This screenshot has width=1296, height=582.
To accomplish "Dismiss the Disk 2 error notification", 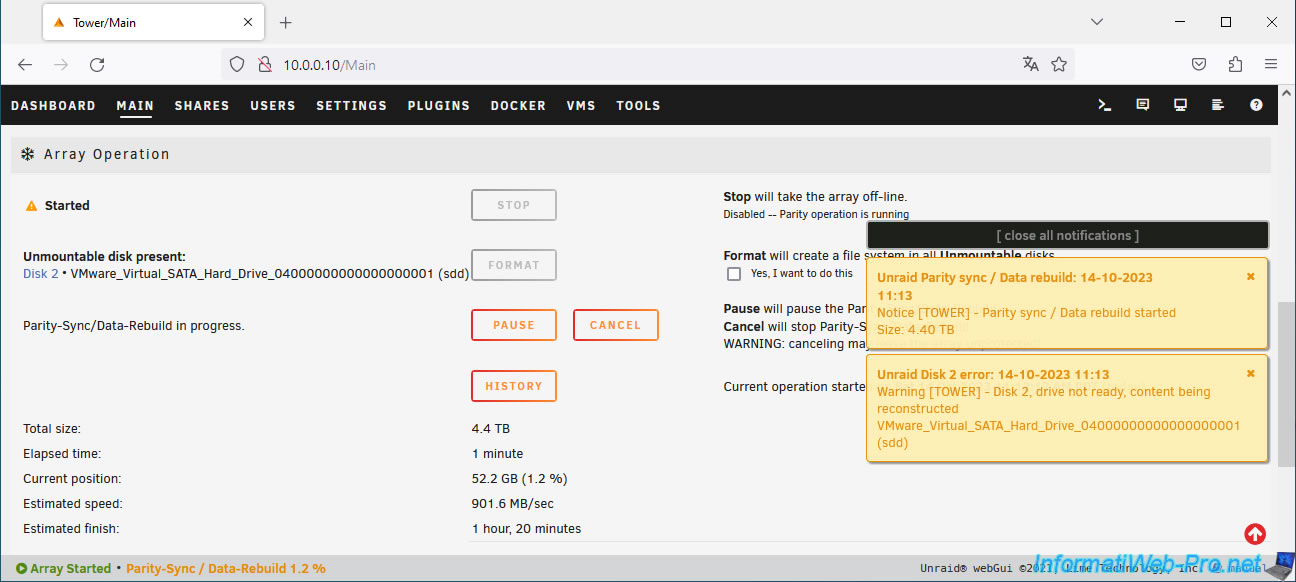I will (1250, 374).
